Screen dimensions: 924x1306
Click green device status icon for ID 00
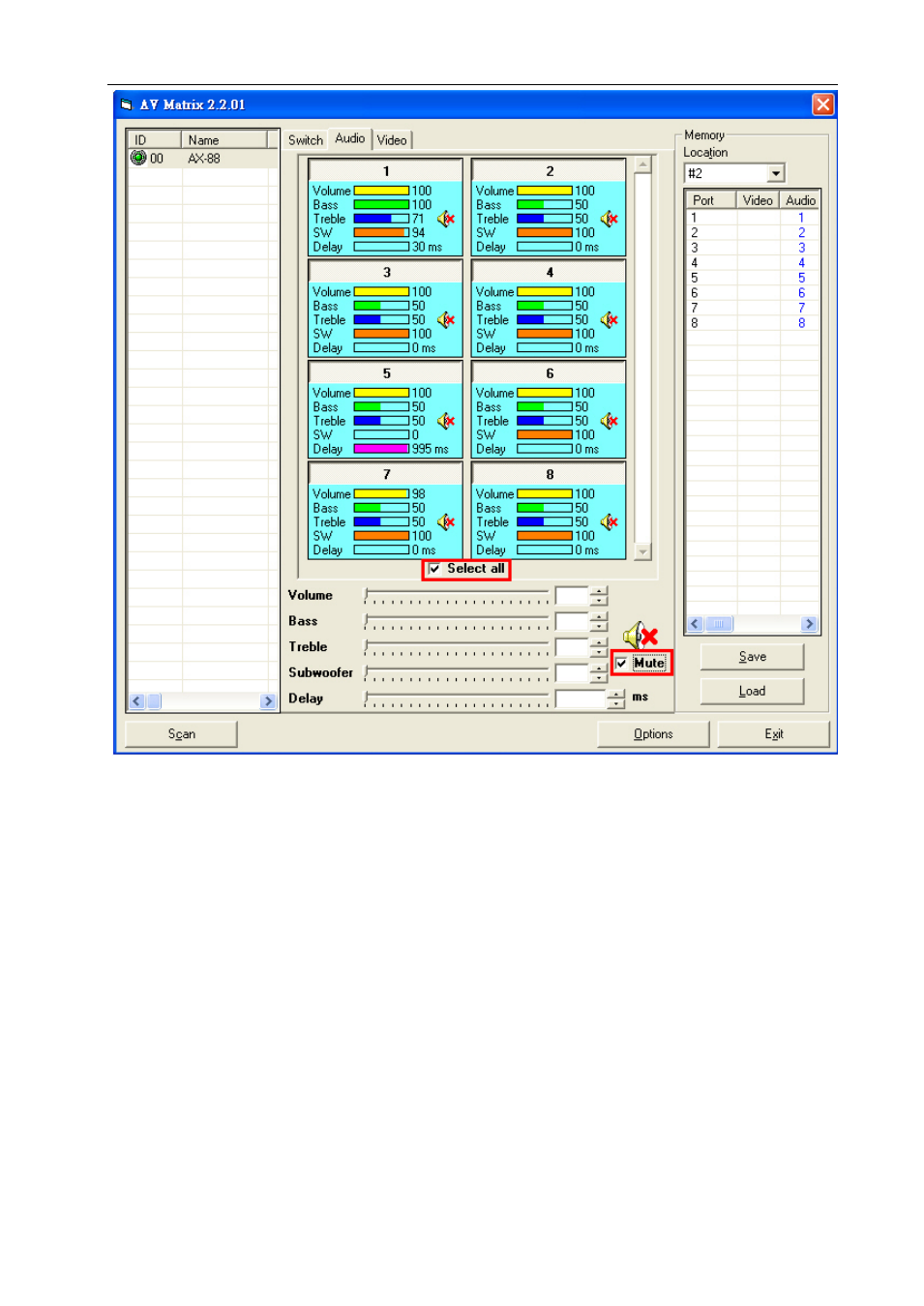point(138,158)
